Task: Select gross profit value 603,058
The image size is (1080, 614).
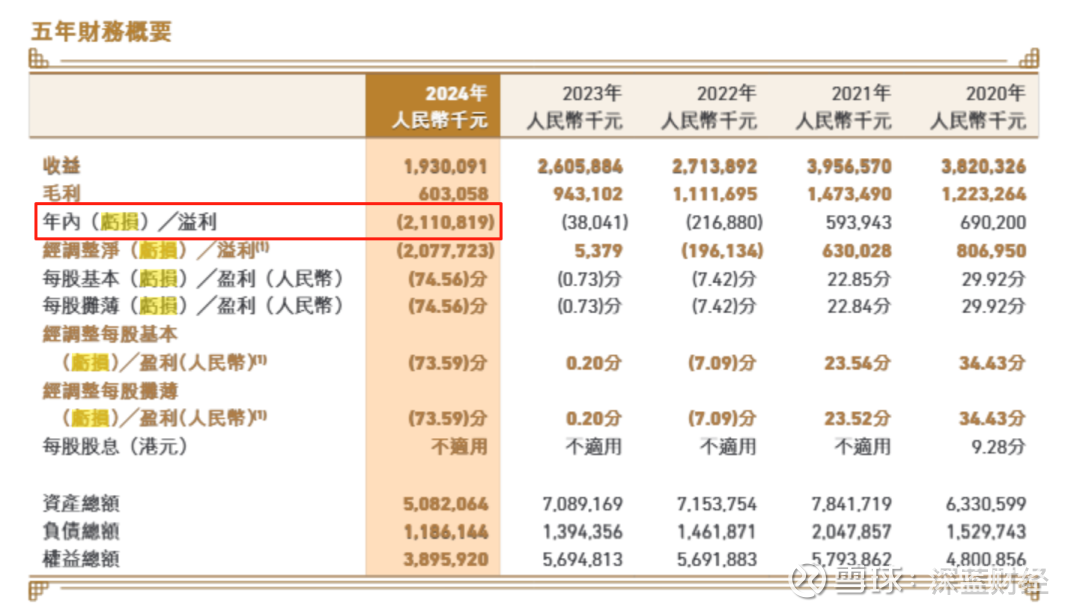Action: (453, 194)
